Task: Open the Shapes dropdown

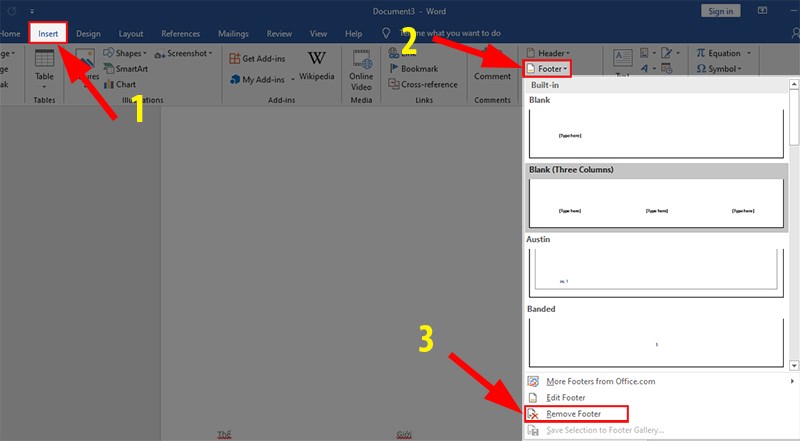Action: pyautogui.click(x=125, y=53)
